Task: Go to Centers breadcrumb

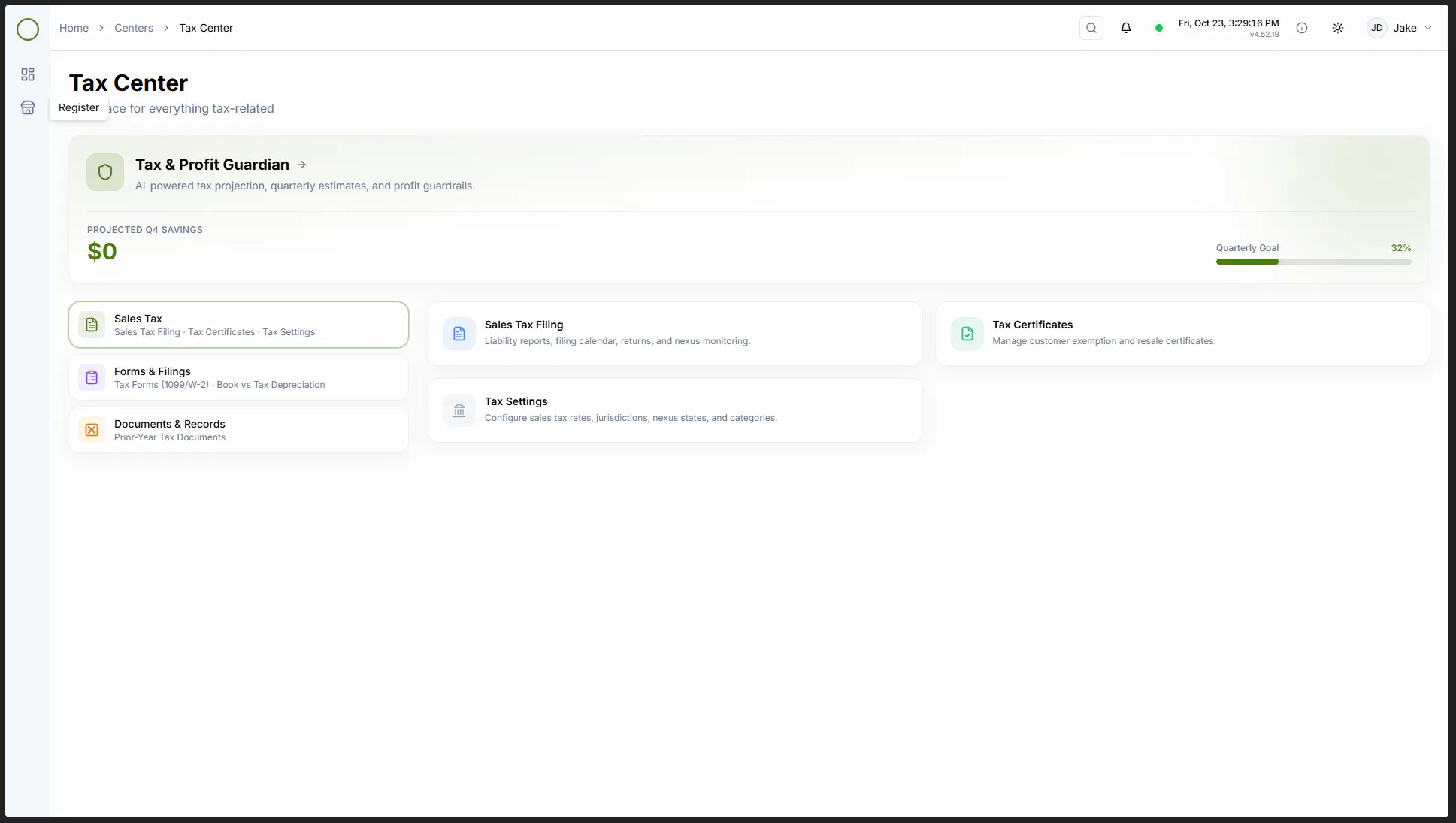Action: click(x=134, y=28)
